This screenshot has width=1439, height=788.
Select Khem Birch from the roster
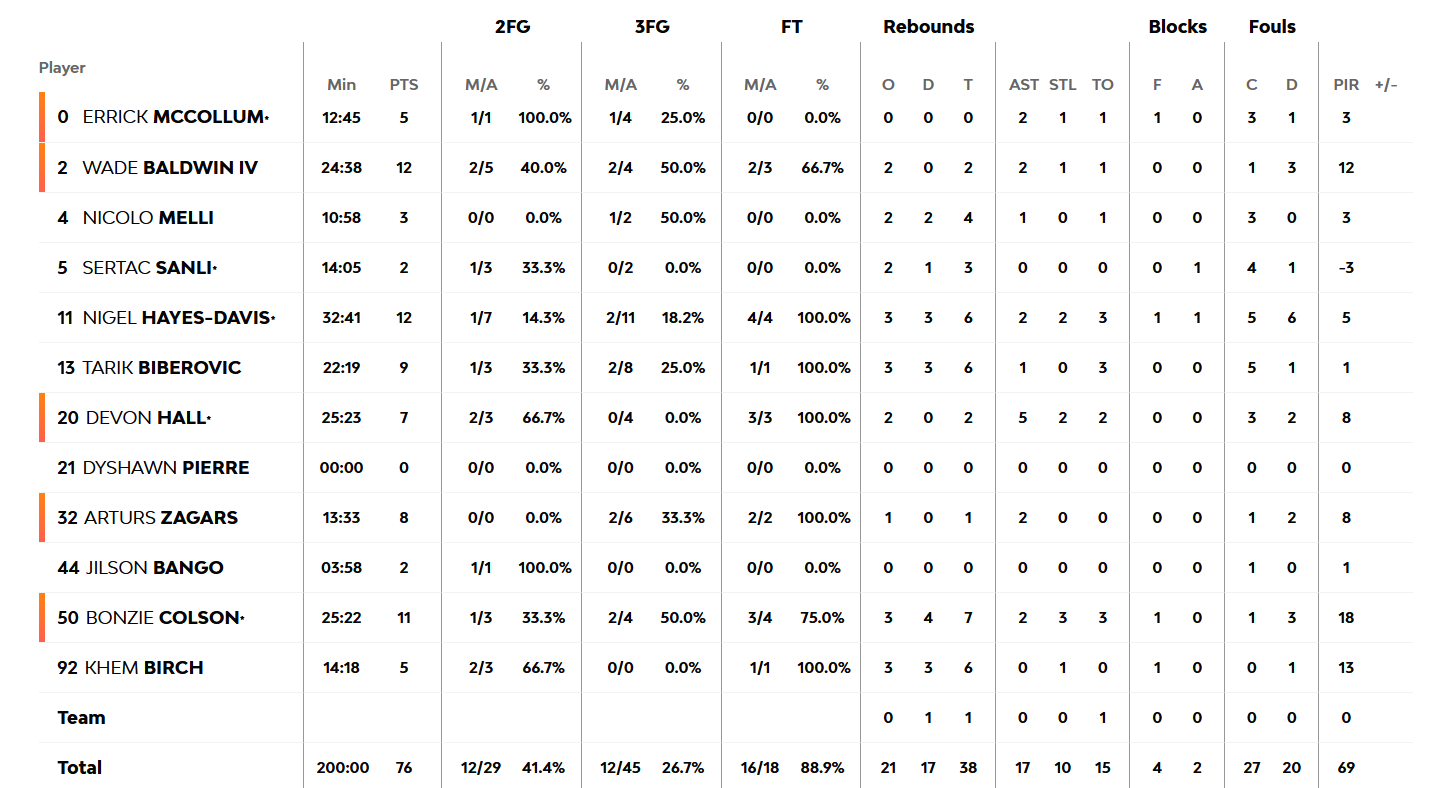[142, 667]
